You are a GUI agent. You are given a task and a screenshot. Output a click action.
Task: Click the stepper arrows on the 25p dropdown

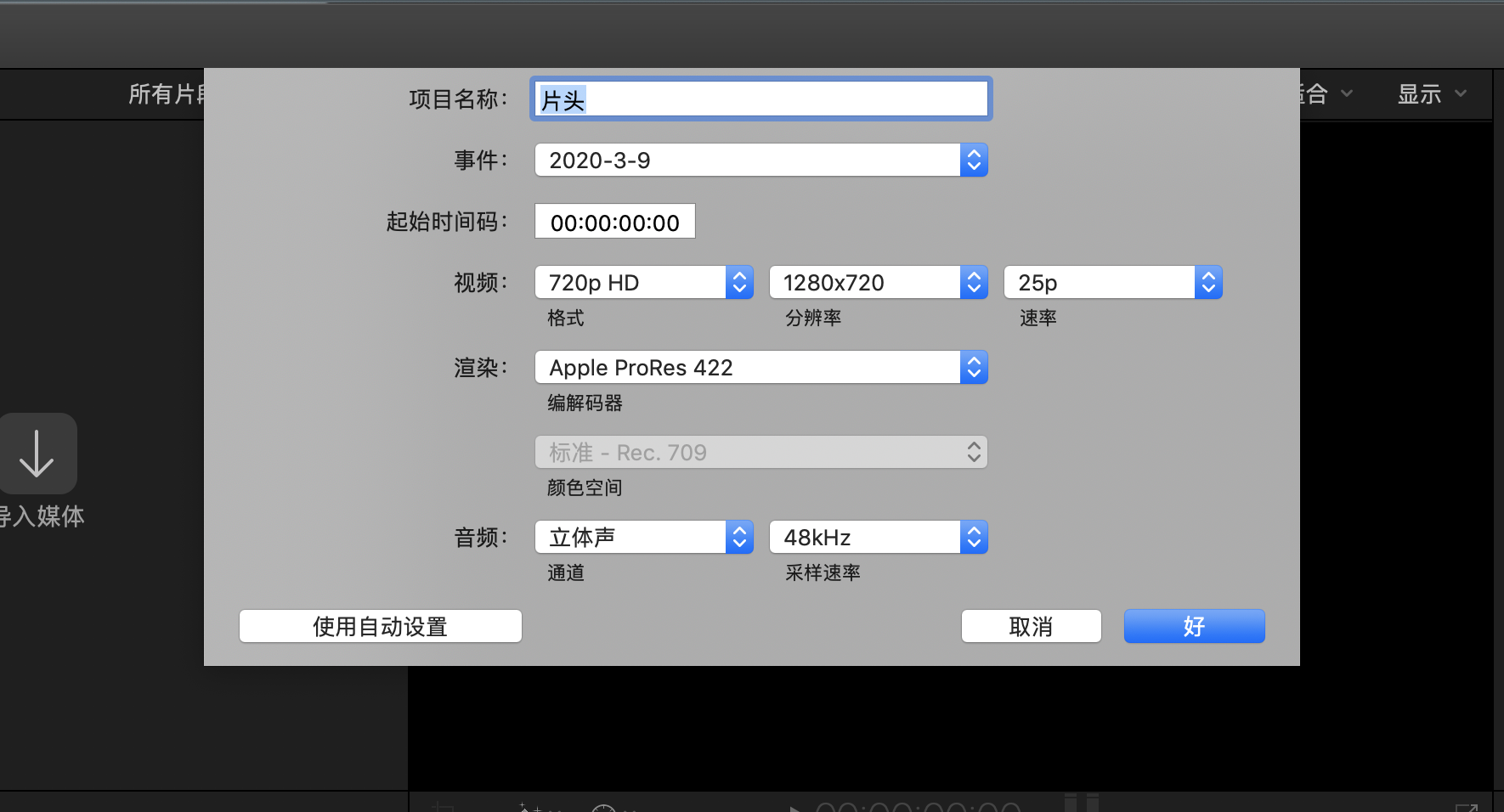tap(1208, 283)
